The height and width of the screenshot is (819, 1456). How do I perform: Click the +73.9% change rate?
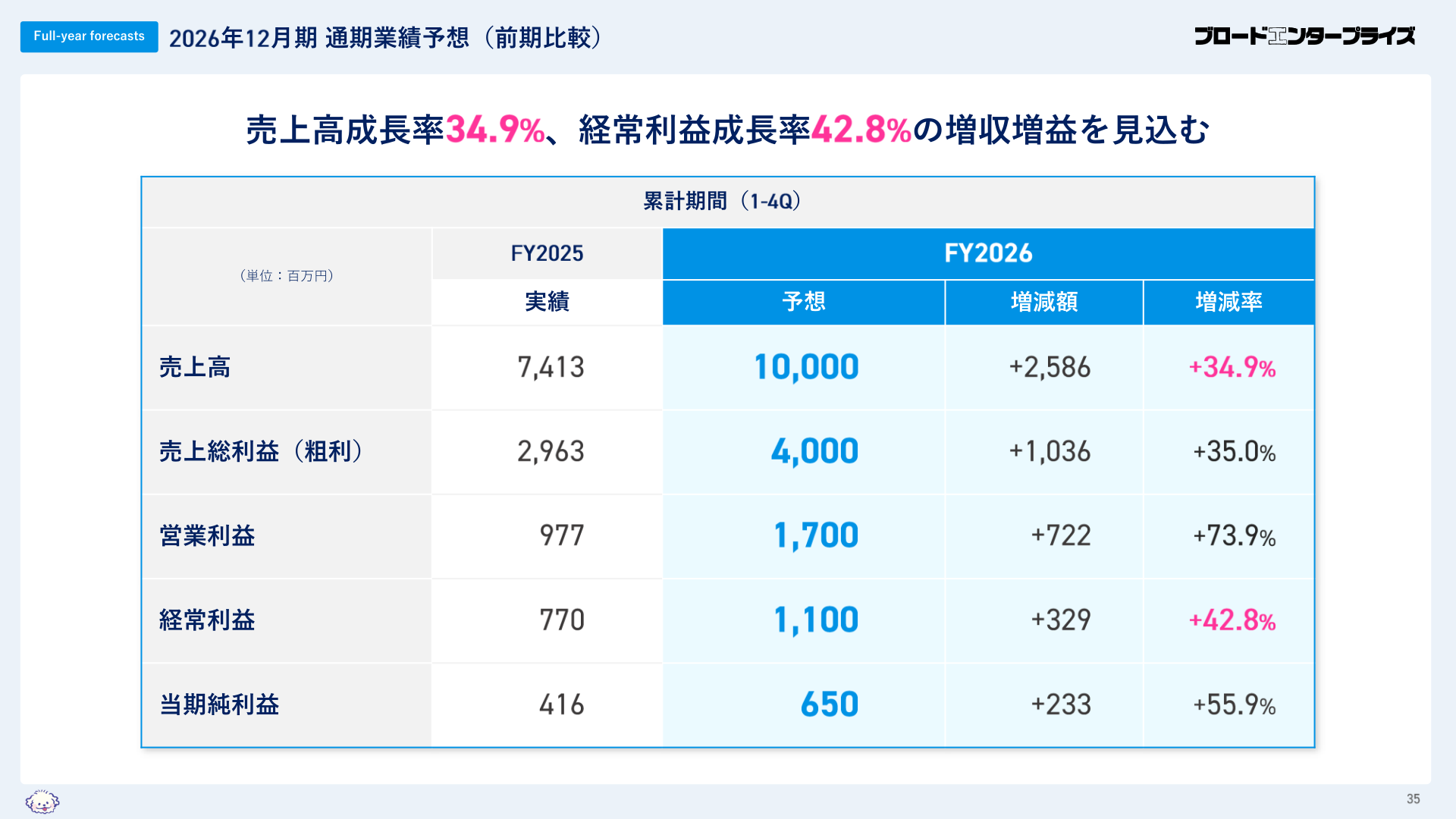1235,536
